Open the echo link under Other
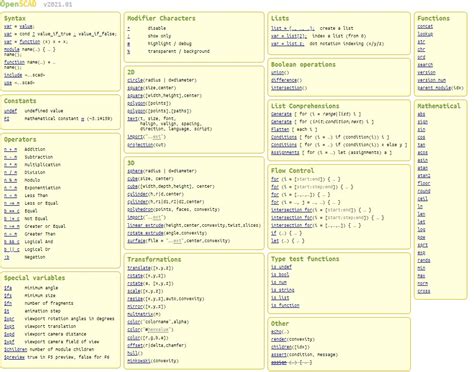The height and width of the screenshot is (372, 474). (276, 332)
